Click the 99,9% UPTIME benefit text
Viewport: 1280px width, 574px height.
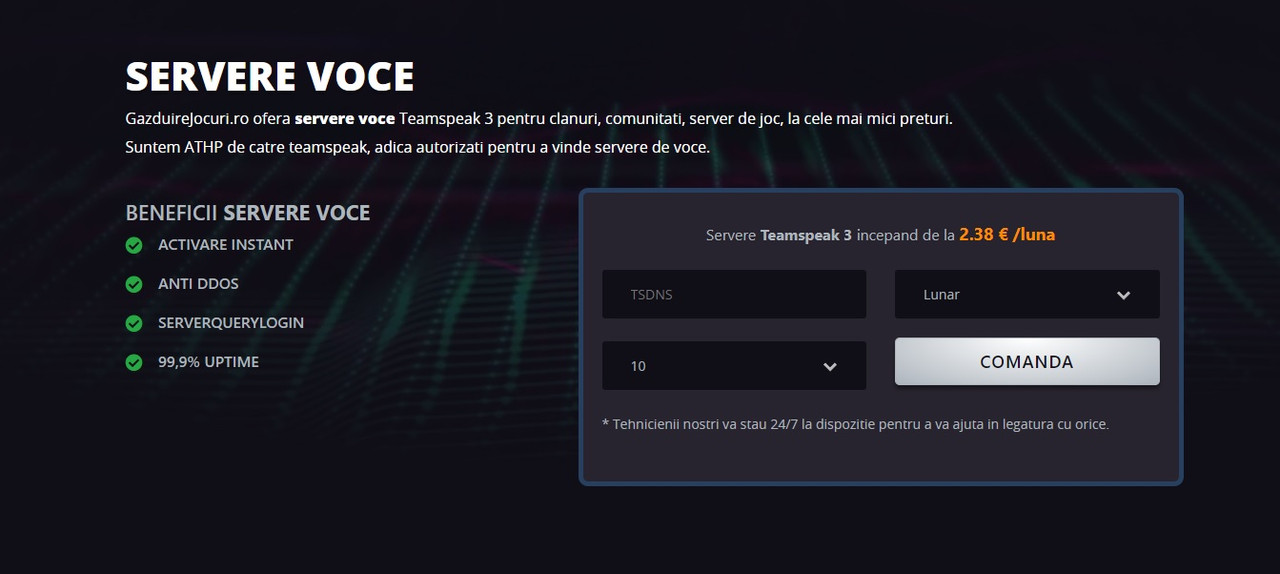208,362
